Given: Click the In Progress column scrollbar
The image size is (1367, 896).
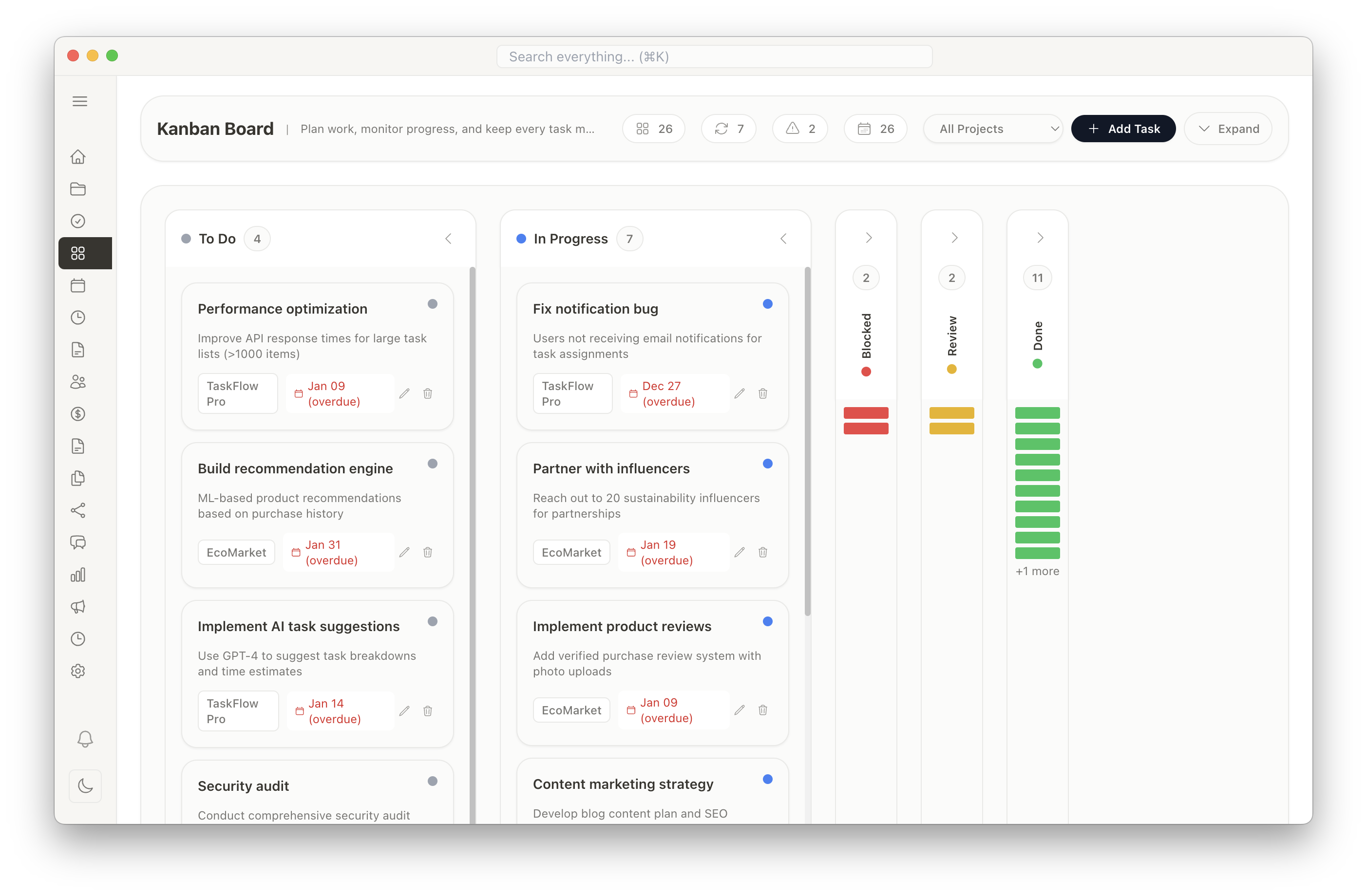Looking at the screenshot, I should (808, 441).
